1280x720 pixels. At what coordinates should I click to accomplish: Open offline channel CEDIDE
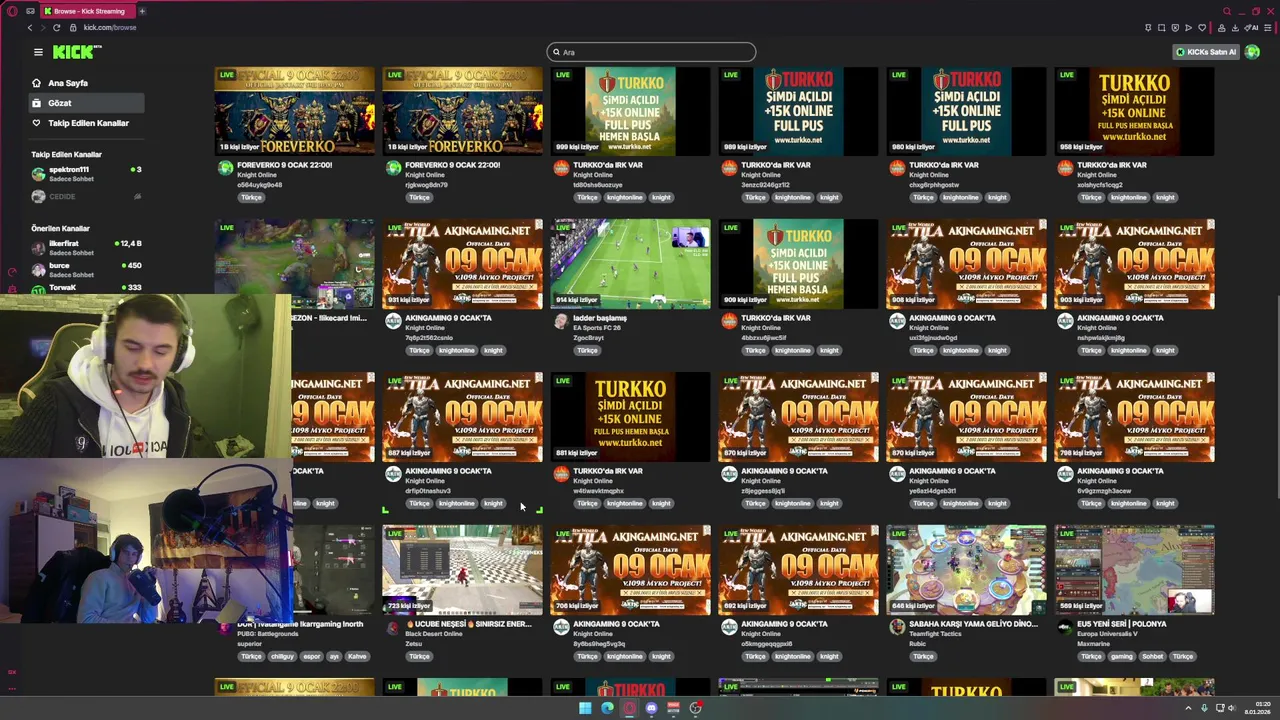[85, 196]
